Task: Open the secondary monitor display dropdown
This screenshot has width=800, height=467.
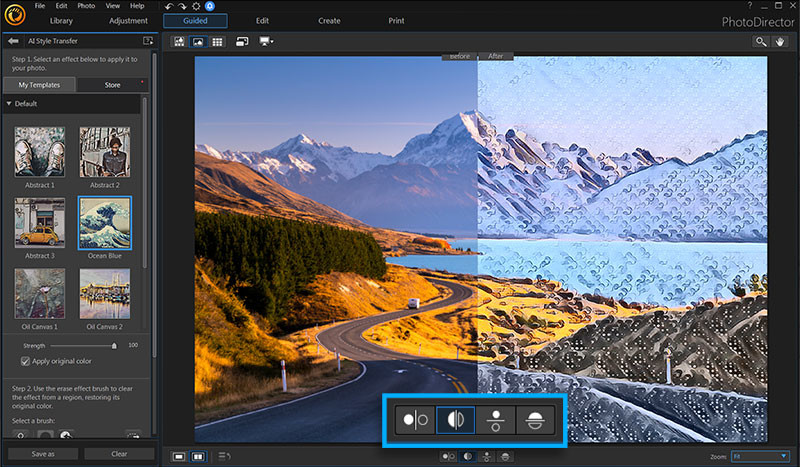Action: click(x=266, y=41)
